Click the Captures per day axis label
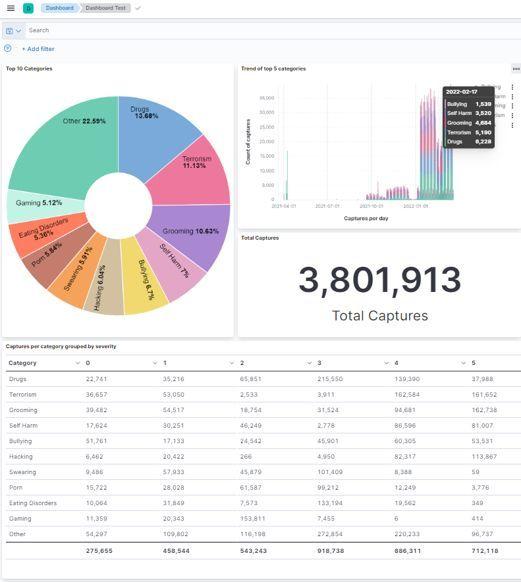Screen dimensions: 521x582 coord(366,218)
